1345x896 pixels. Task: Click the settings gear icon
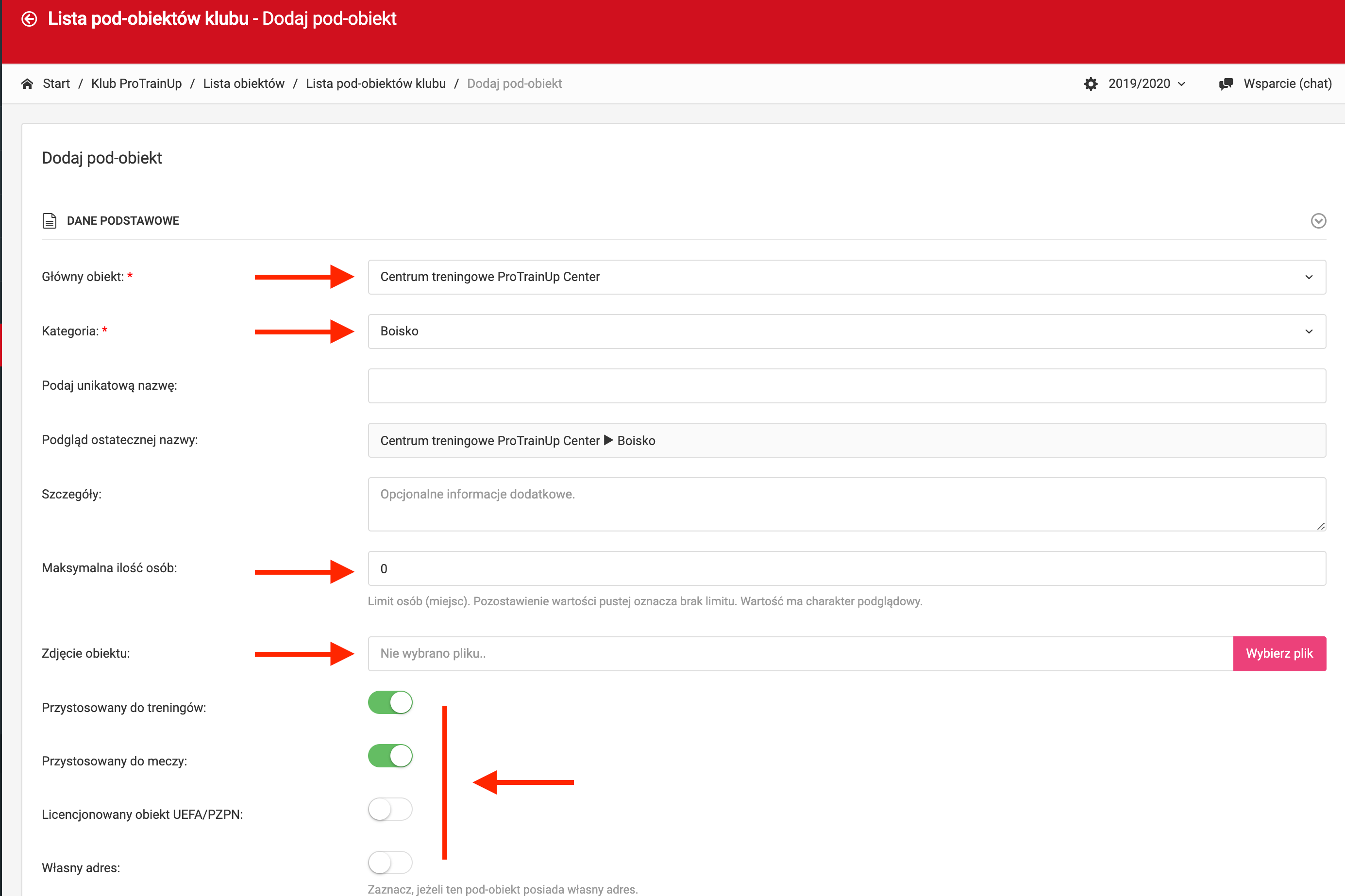tap(1090, 84)
